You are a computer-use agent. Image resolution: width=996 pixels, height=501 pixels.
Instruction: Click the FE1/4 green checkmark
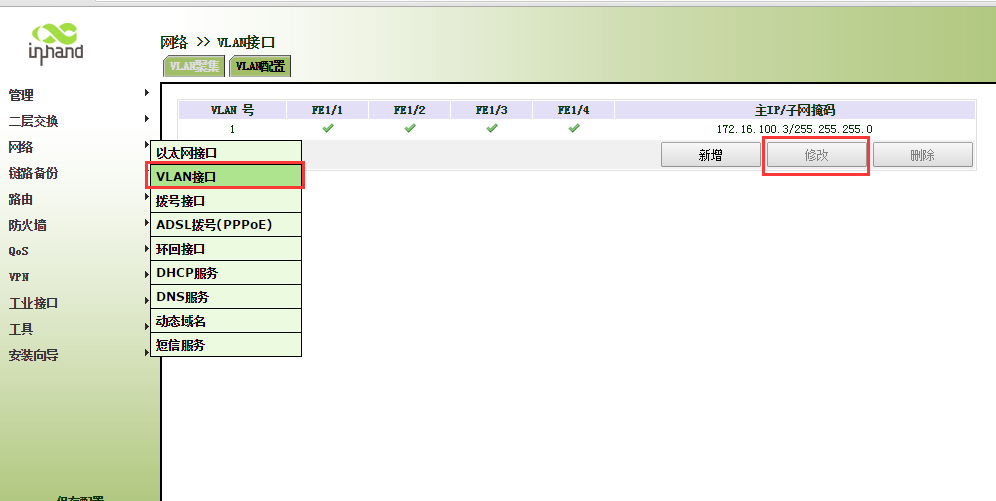[574, 129]
